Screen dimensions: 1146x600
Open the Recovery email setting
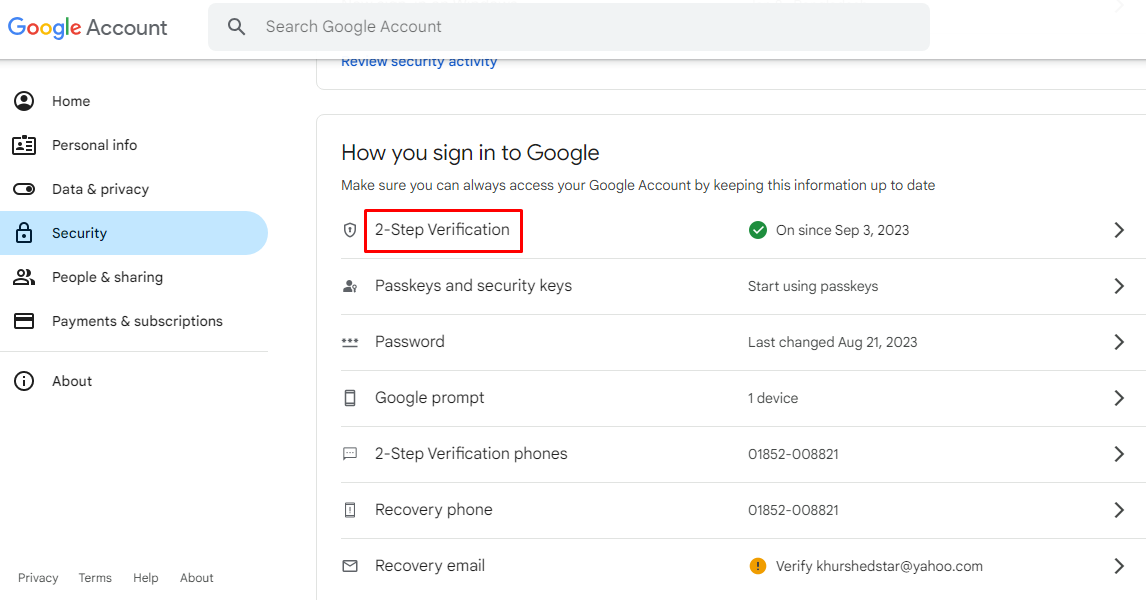click(430, 566)
